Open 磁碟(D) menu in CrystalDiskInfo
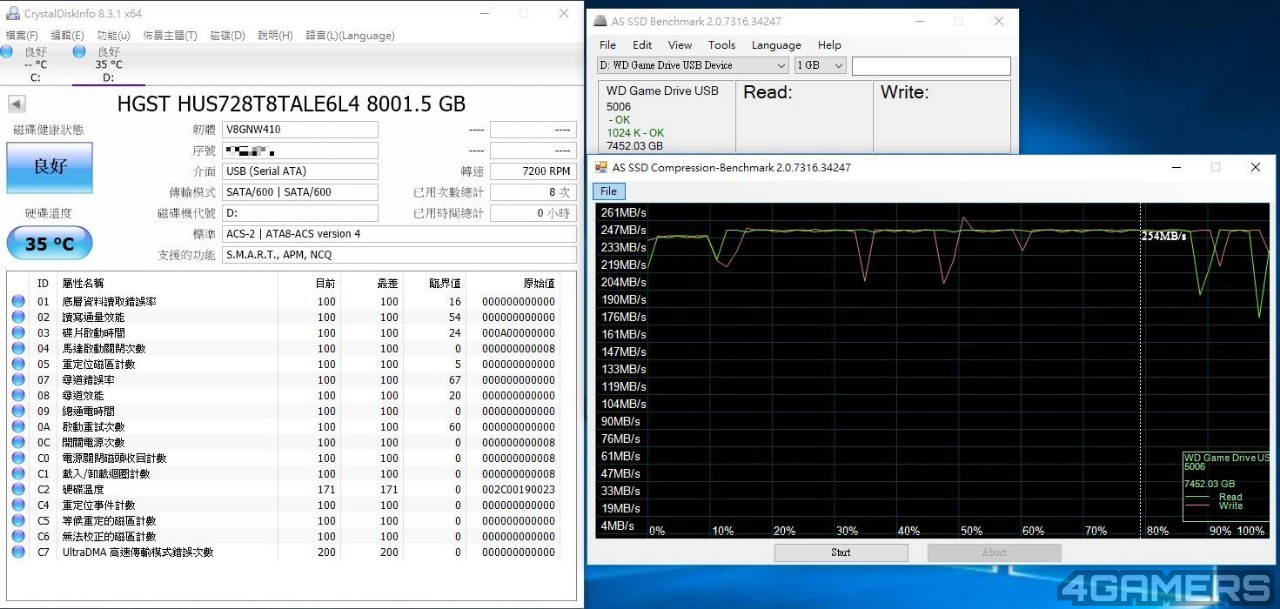This screenshot has width=1280, height=609. pos(227,35)
